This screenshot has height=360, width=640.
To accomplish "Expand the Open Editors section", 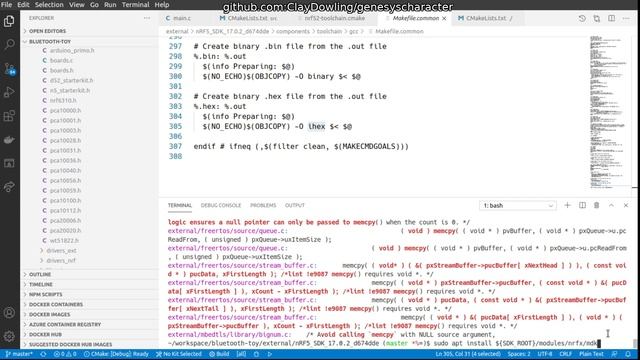I will [x=89, y=31].
